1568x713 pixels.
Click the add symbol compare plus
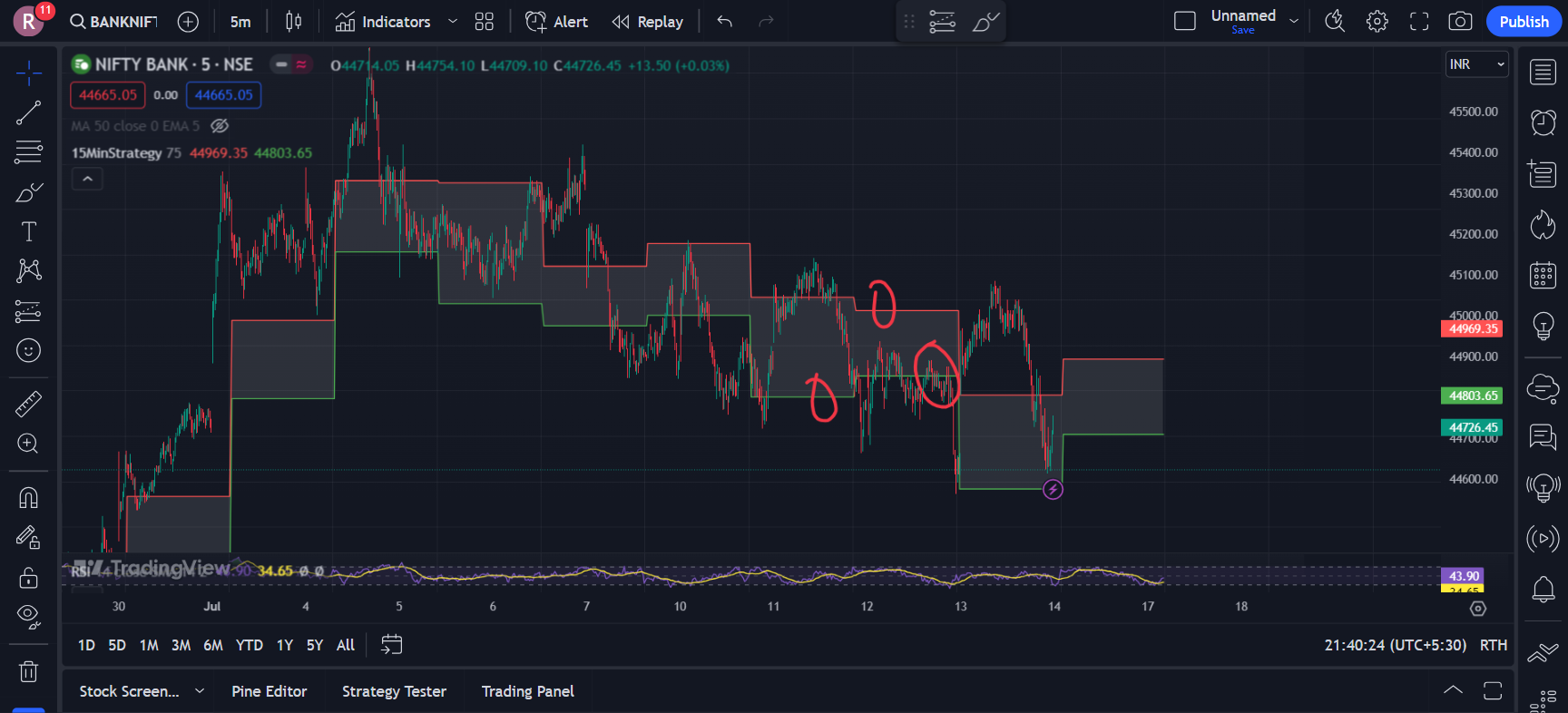click(x=188, y=22)
